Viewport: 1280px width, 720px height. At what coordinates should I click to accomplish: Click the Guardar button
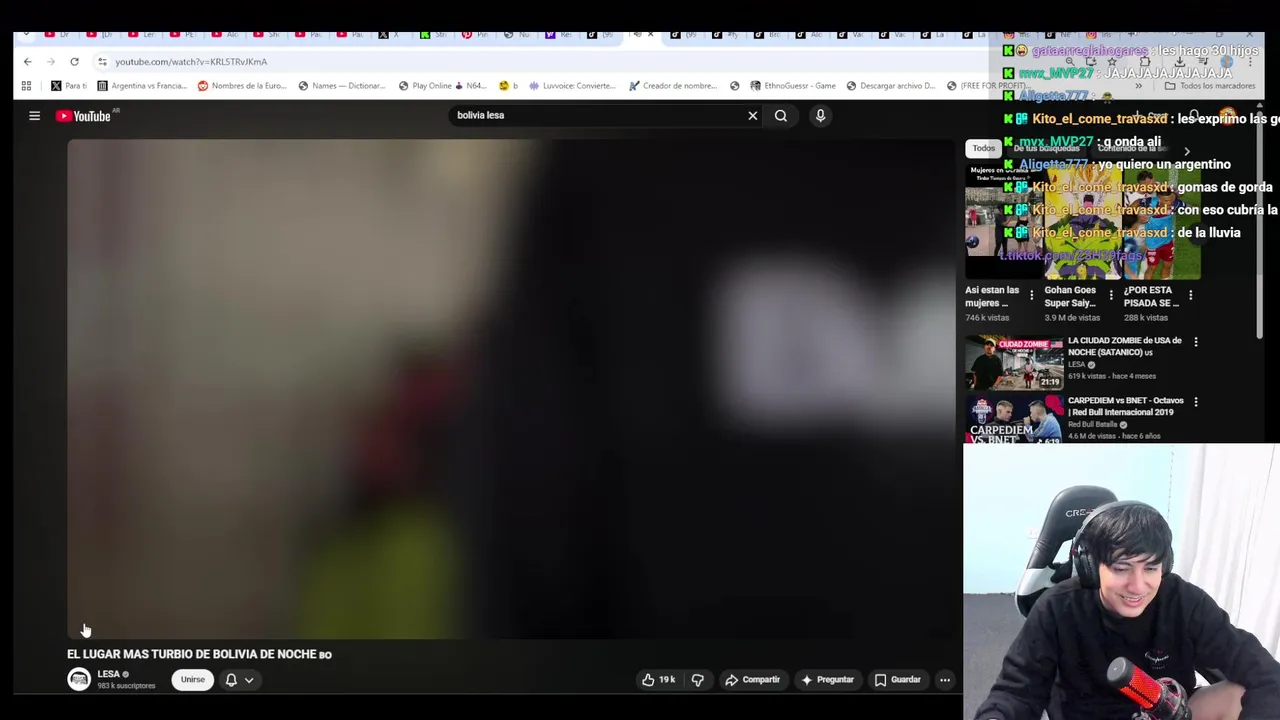click(897, 680)
